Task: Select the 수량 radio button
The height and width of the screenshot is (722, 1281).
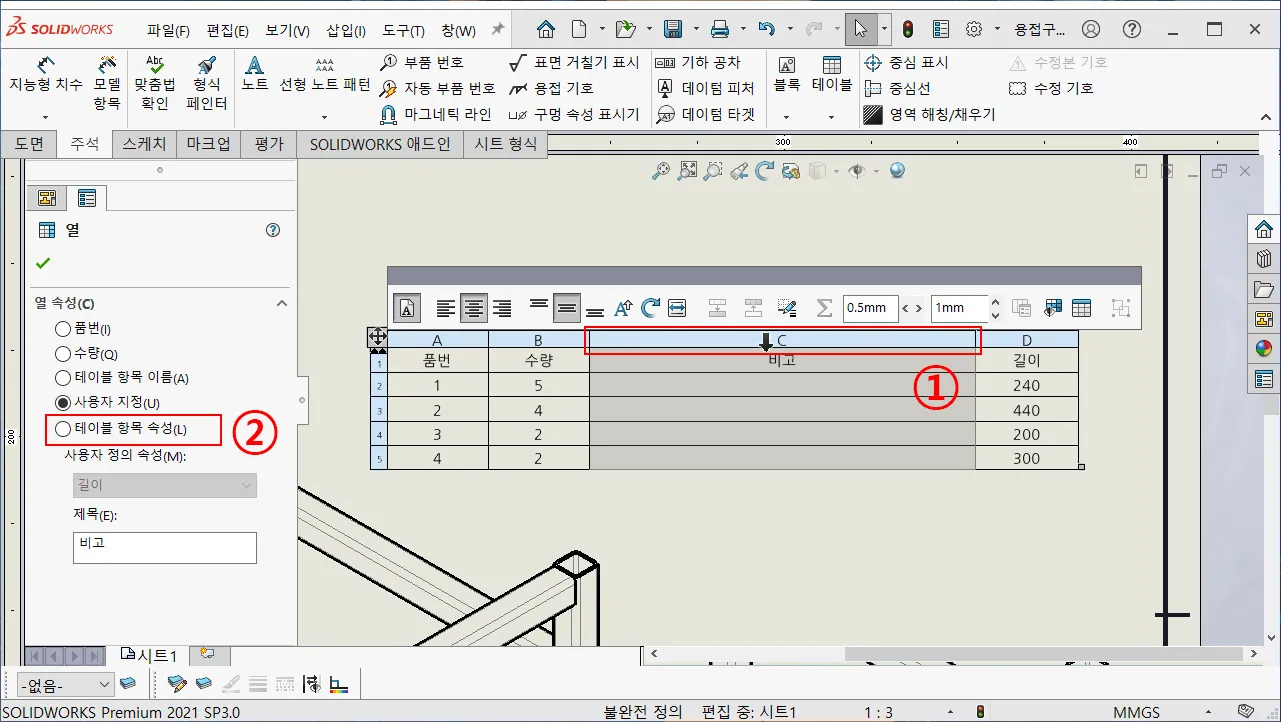Action: pyautogui.click(x=63, y=354)
